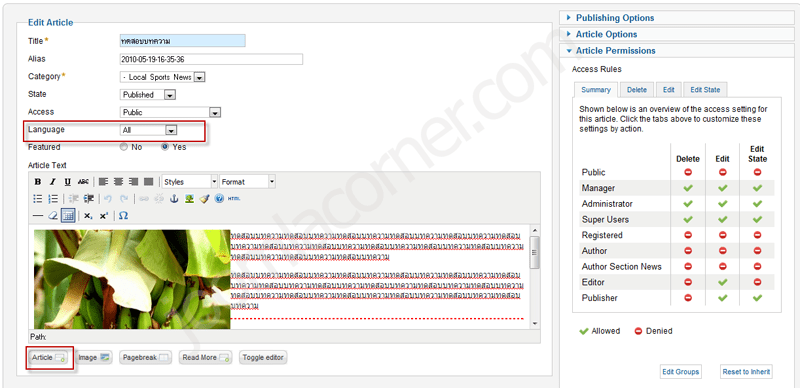
Task: Expand the Article Options panel
Action: point(678,34)
